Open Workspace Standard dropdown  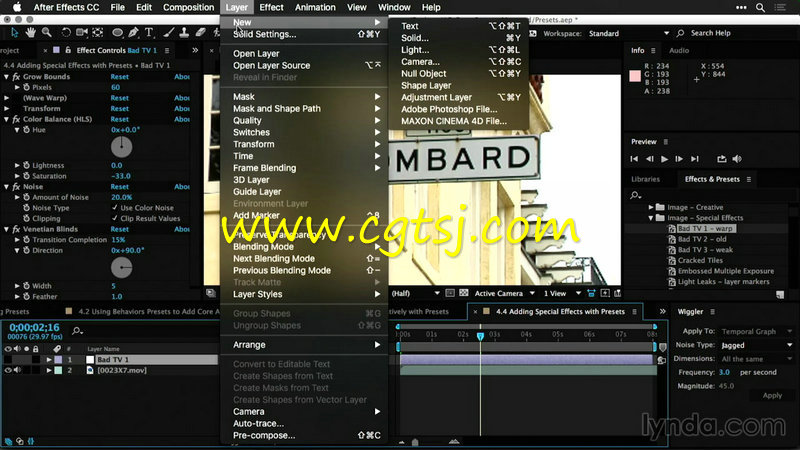tap(629, 33)
